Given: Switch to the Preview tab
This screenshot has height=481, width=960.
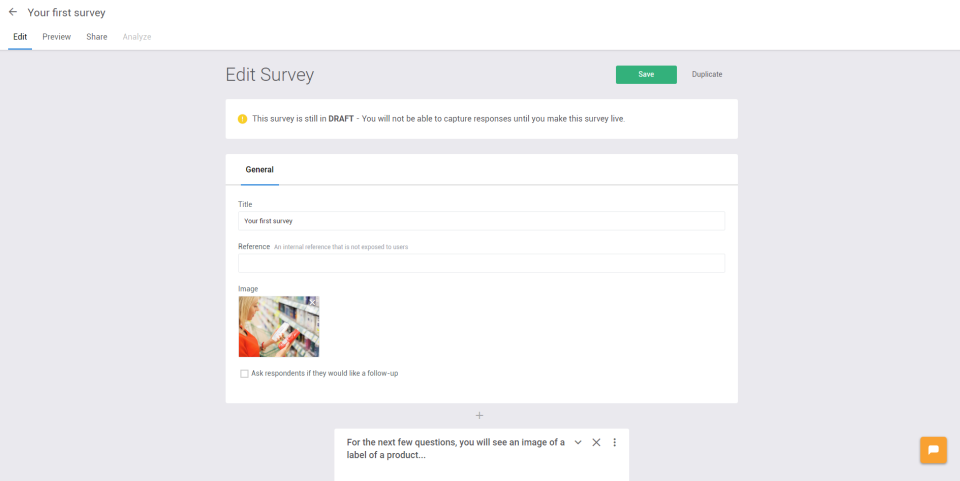Looking at the screenshot, I should point(56,37).
